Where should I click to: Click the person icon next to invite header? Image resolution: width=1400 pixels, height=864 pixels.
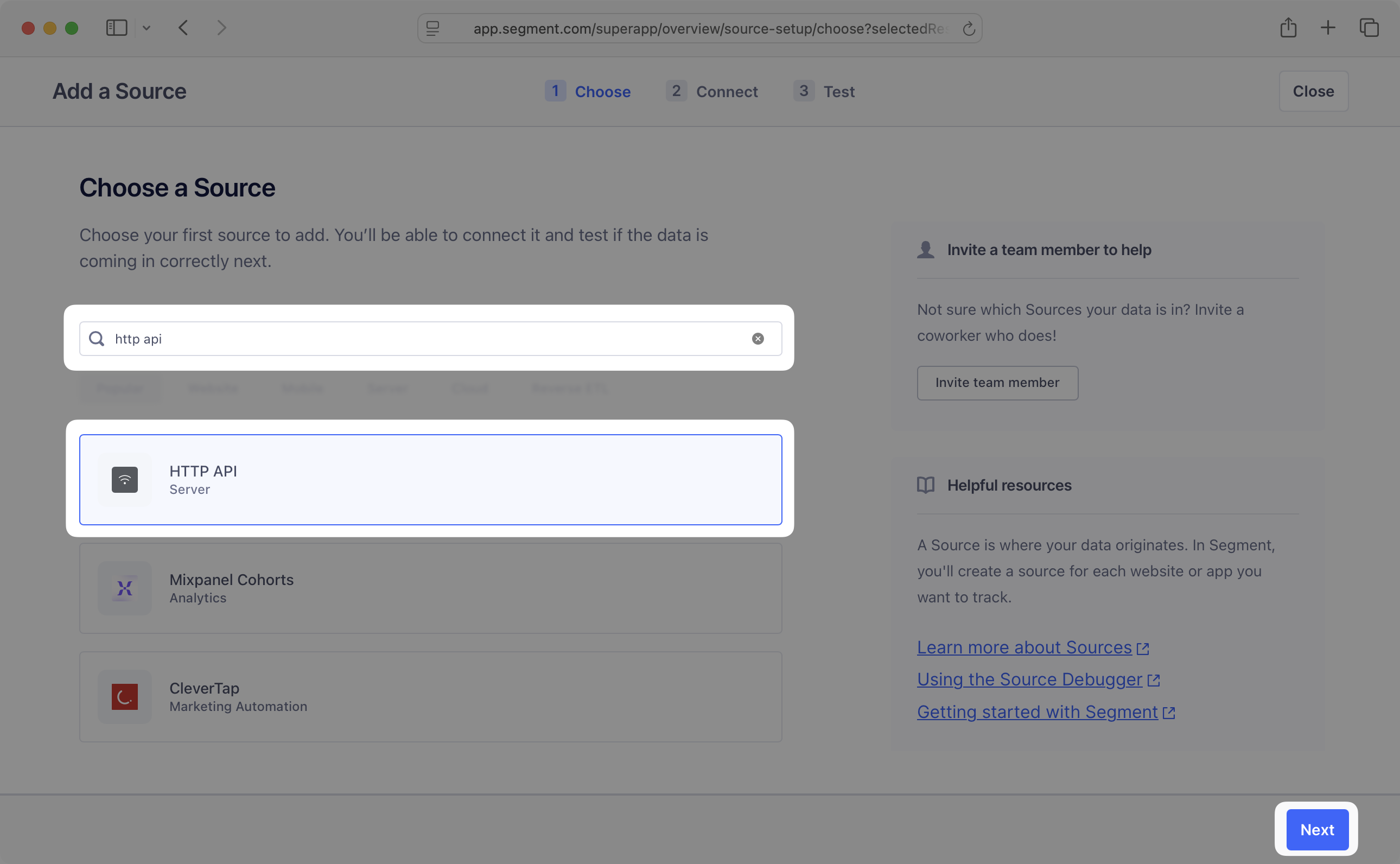[x=926, y=250]
